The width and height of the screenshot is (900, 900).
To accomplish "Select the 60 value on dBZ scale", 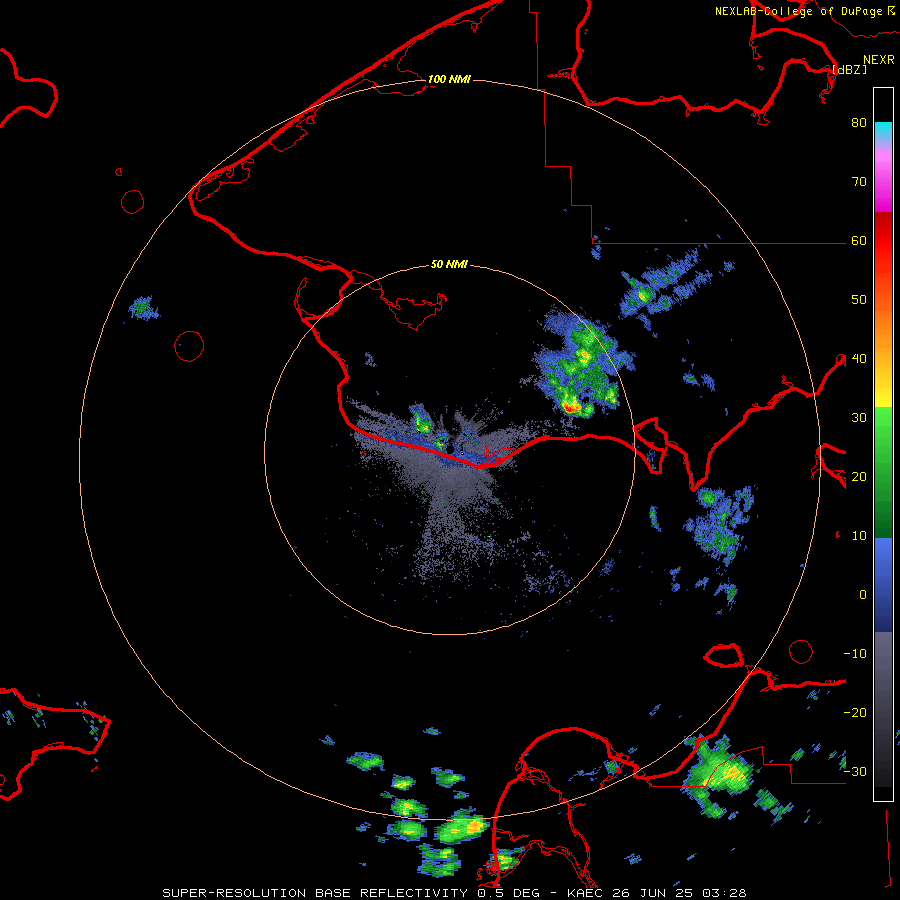I will click(859, 240).
